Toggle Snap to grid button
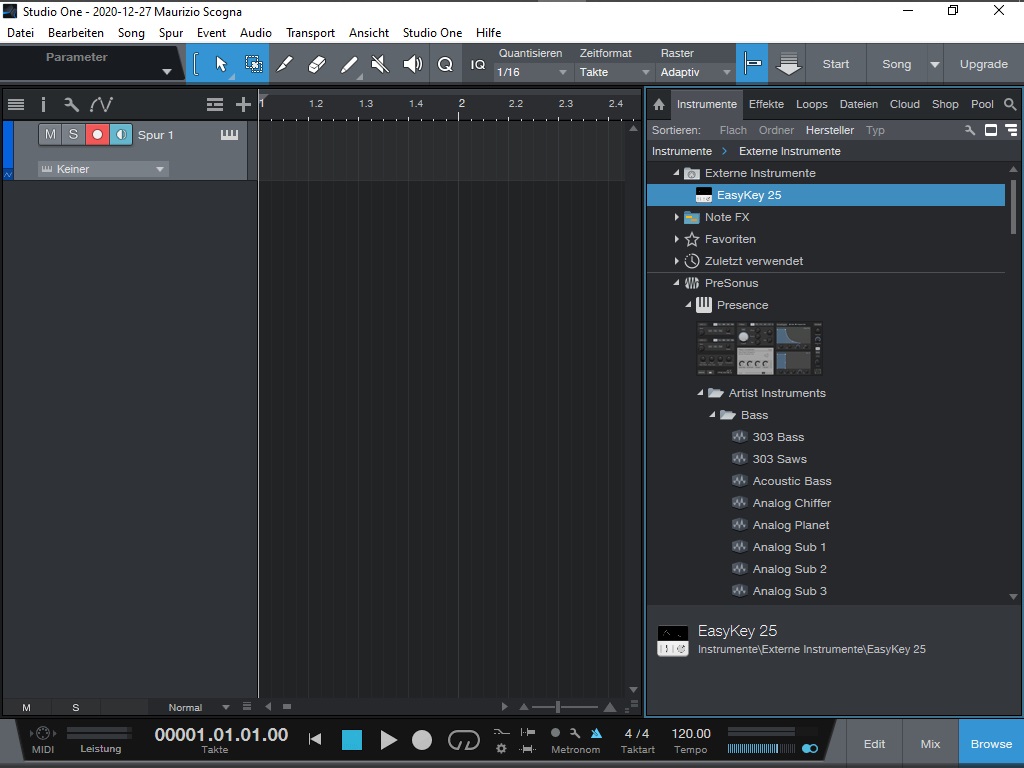Screen dimensions: 1024x768 [x=752, y=64]
